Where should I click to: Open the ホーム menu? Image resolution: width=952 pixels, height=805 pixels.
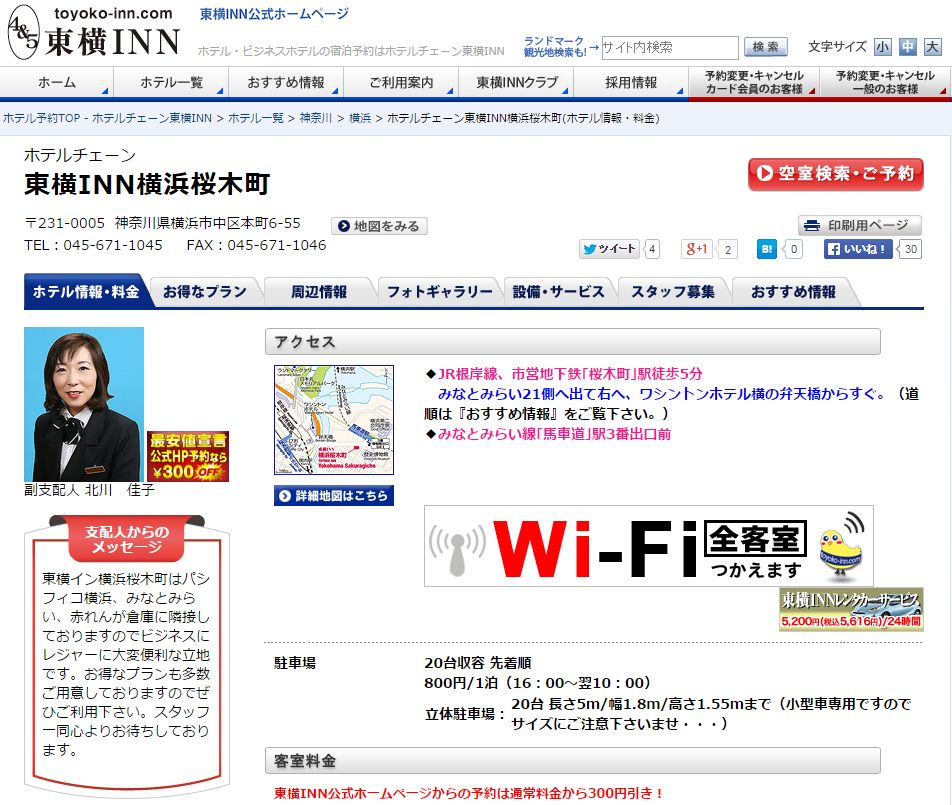[56, 82]
